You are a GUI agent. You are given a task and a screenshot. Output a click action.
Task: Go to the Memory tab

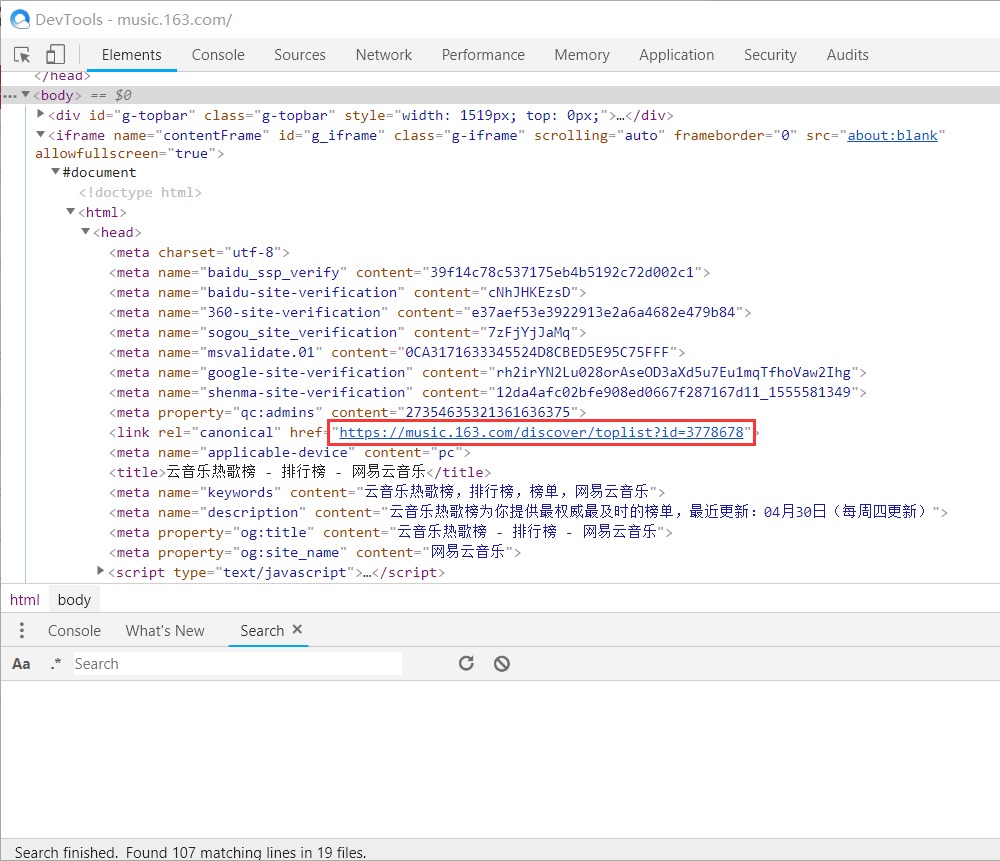tap(582, 55)
